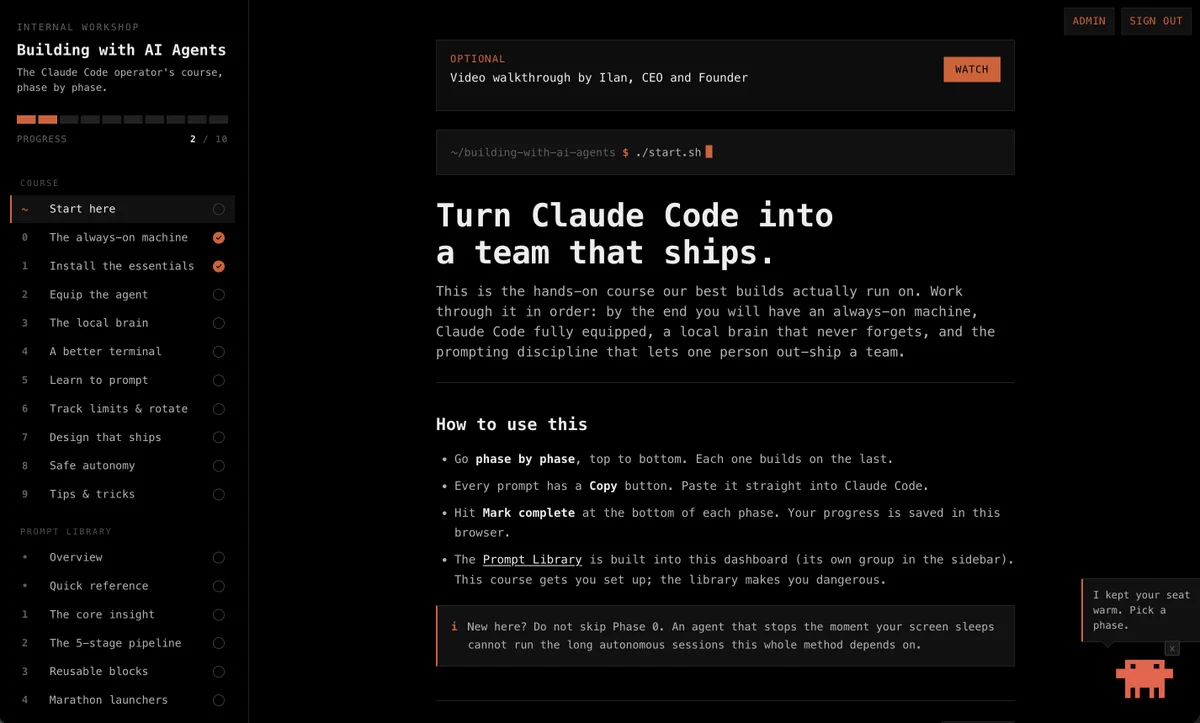Go to phase 1 Install the essentials
This screenshot has width=1200, height=723.
(123, 266)
